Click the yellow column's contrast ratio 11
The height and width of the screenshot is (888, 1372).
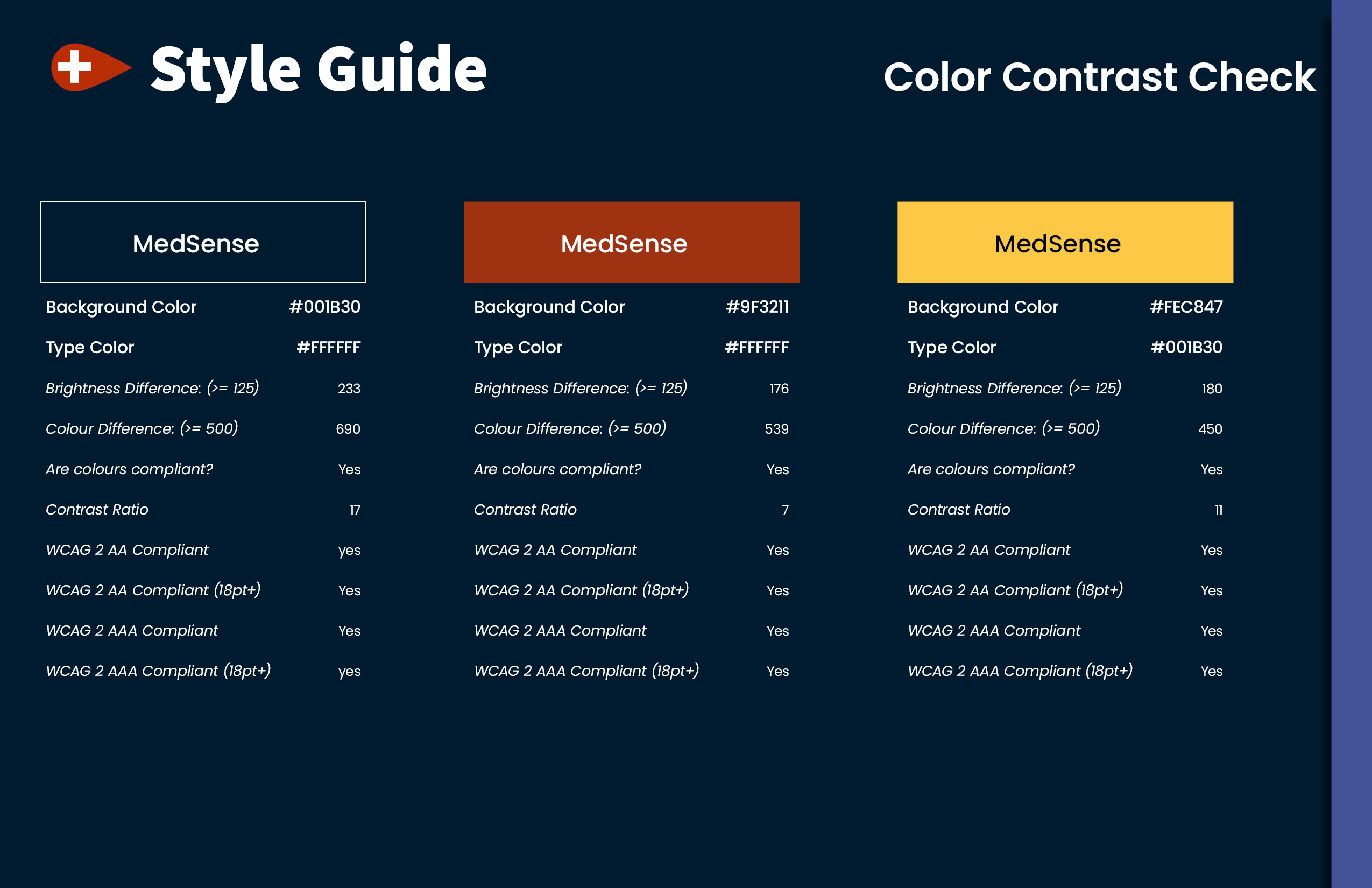click(x=1218, y=510)
